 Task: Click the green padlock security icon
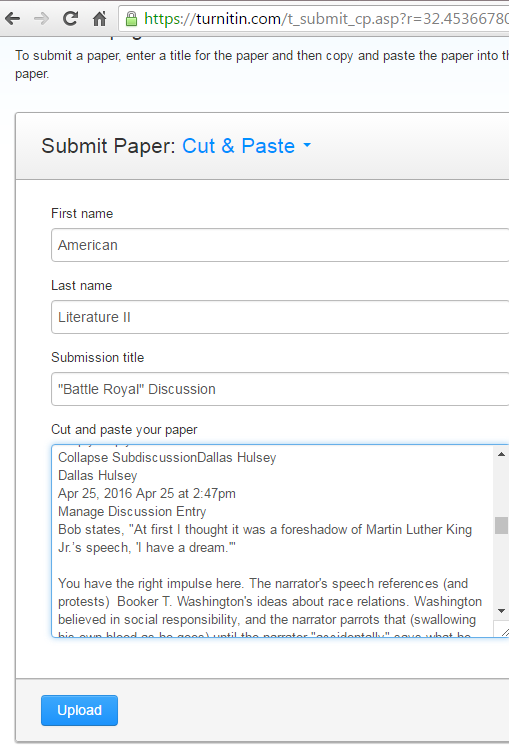click(131, 19)
